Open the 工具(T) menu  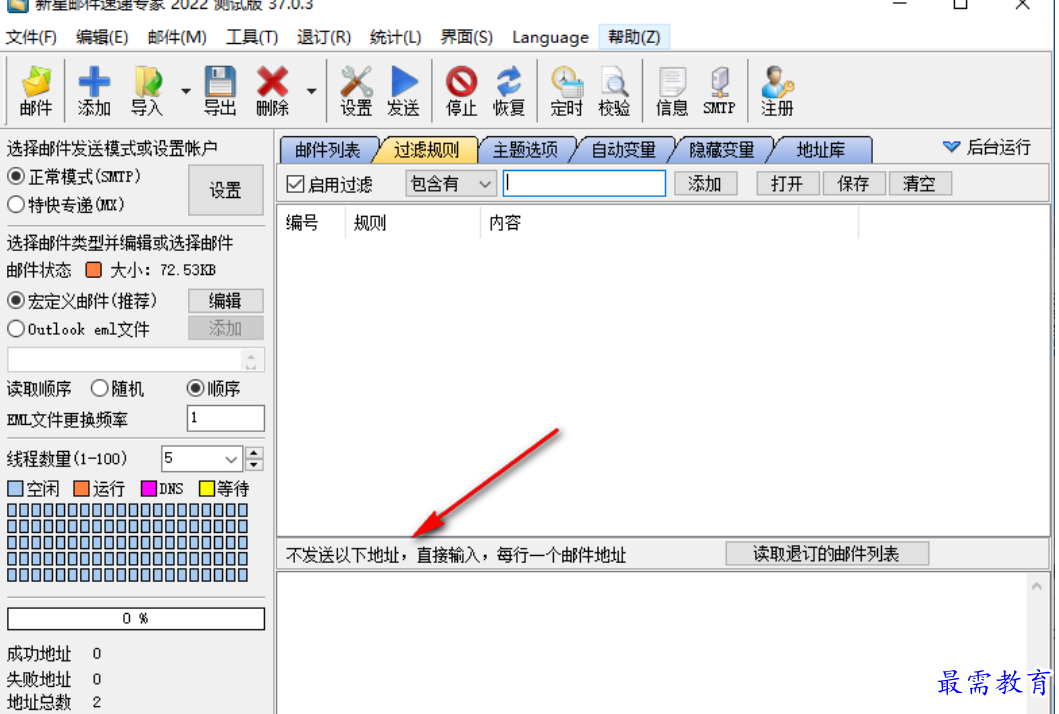(252, 37)
